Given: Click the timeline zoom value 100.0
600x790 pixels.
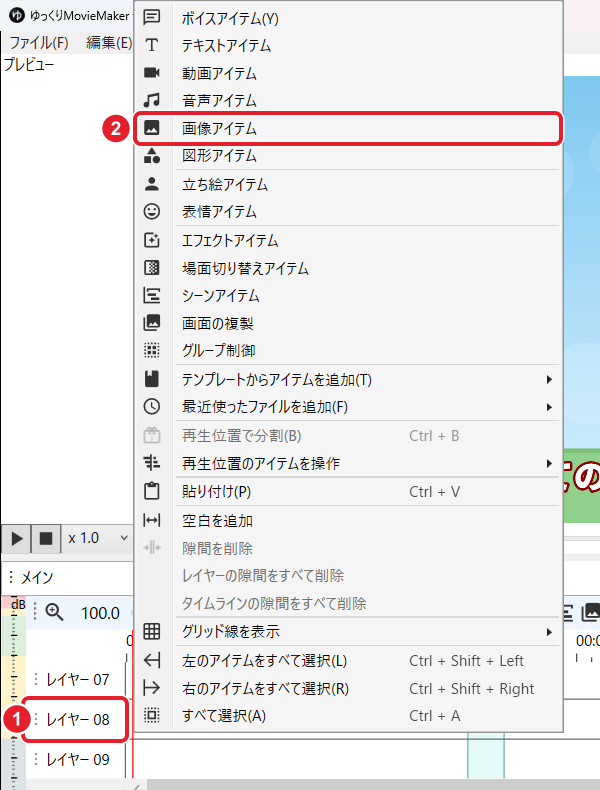Looking at the screenshot, I should (100, 613).
